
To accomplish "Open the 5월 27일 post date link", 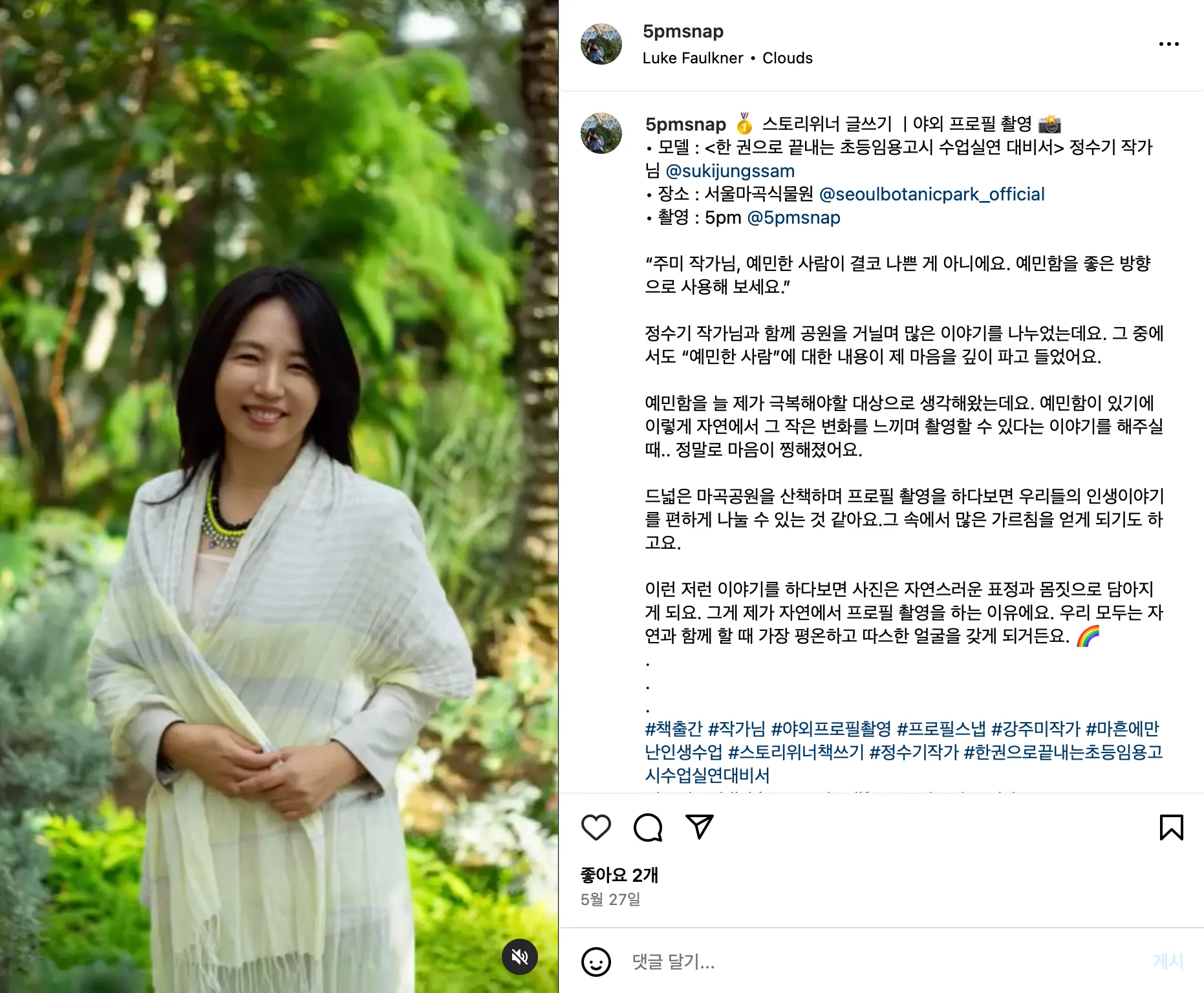I will pos(610,899).
